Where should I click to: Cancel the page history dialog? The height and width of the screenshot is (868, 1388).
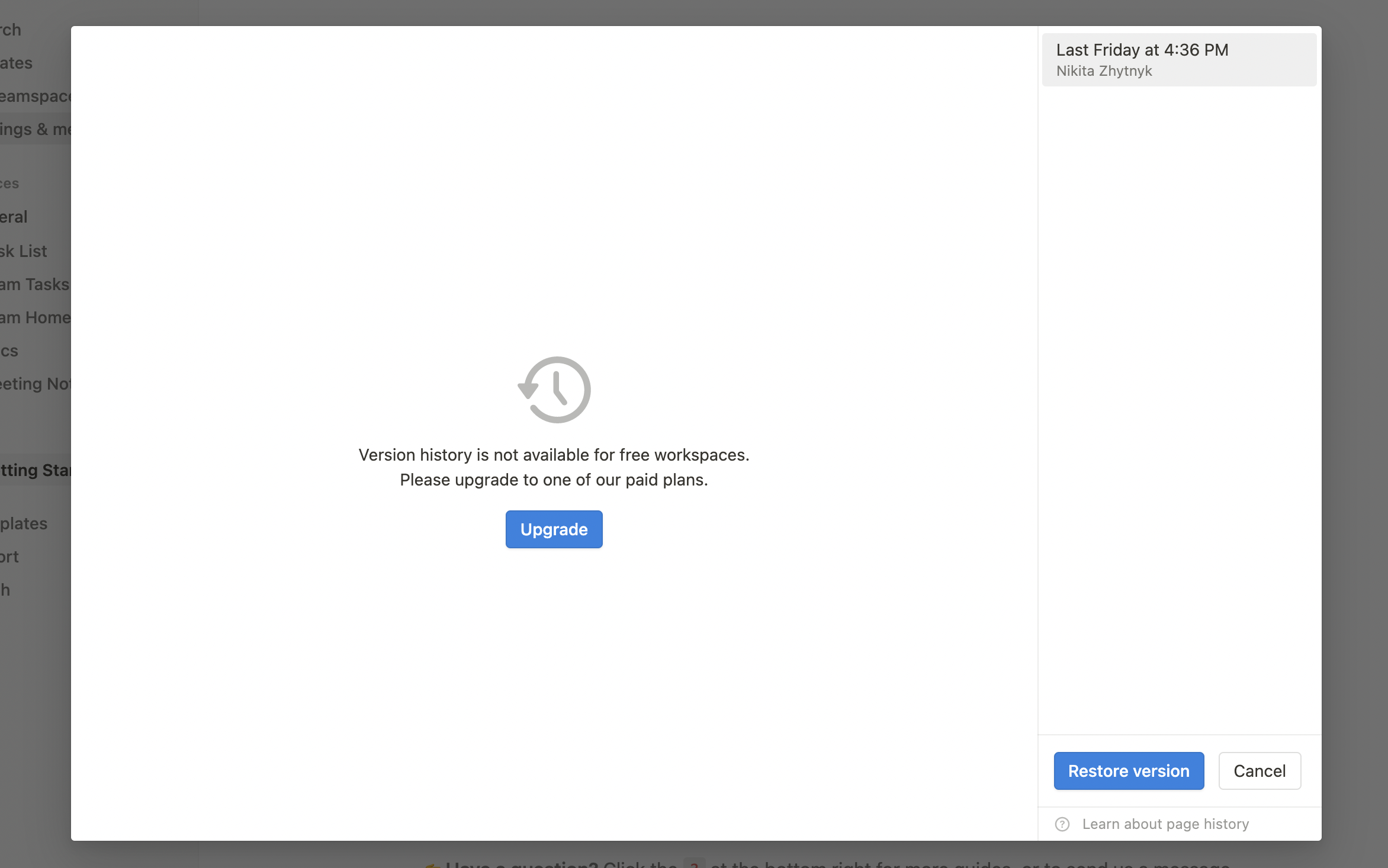pos(1260,771)
